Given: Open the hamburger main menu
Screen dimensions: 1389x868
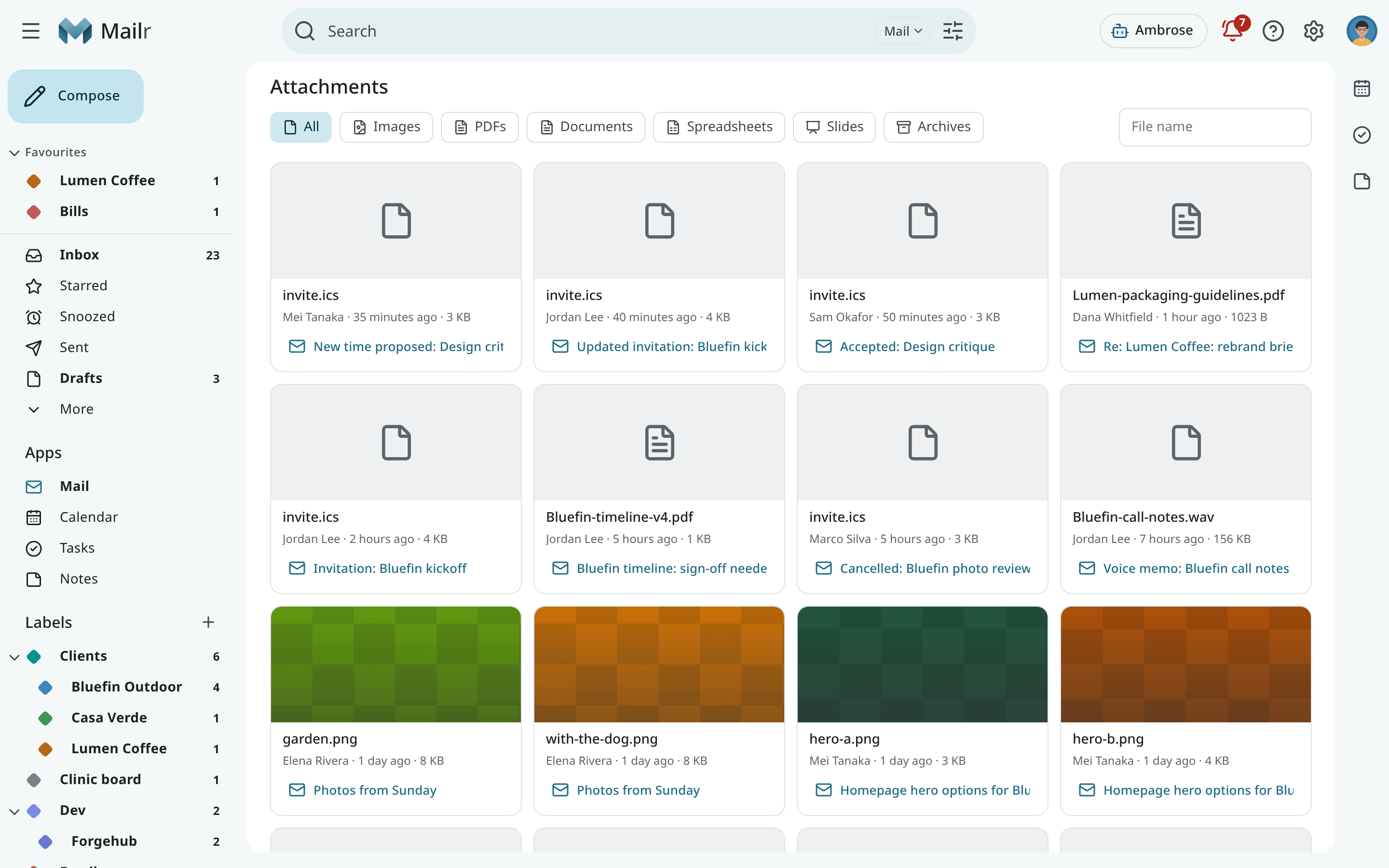Looking at the screenshot, I should 31,31.
